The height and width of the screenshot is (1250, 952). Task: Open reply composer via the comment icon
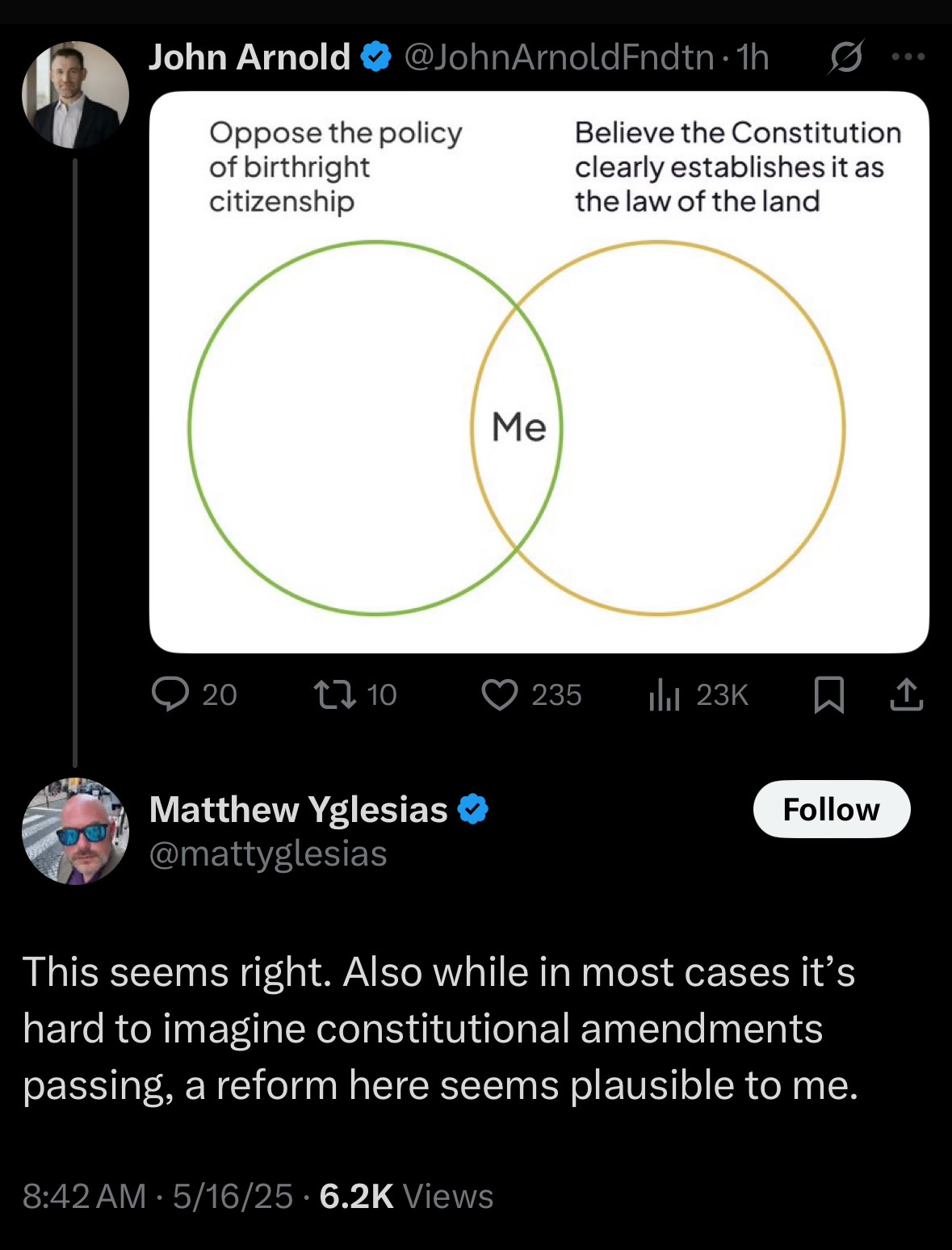(170, 694)
